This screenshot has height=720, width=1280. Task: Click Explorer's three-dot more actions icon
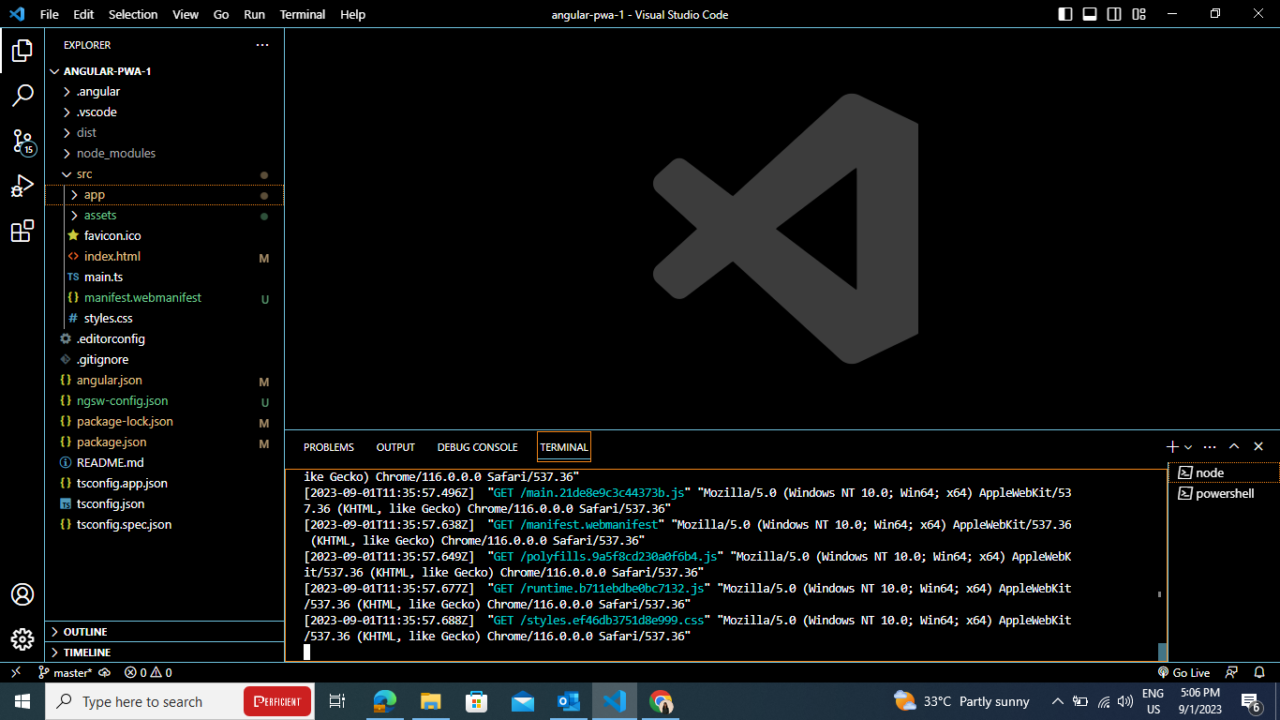tap(262, 45)
